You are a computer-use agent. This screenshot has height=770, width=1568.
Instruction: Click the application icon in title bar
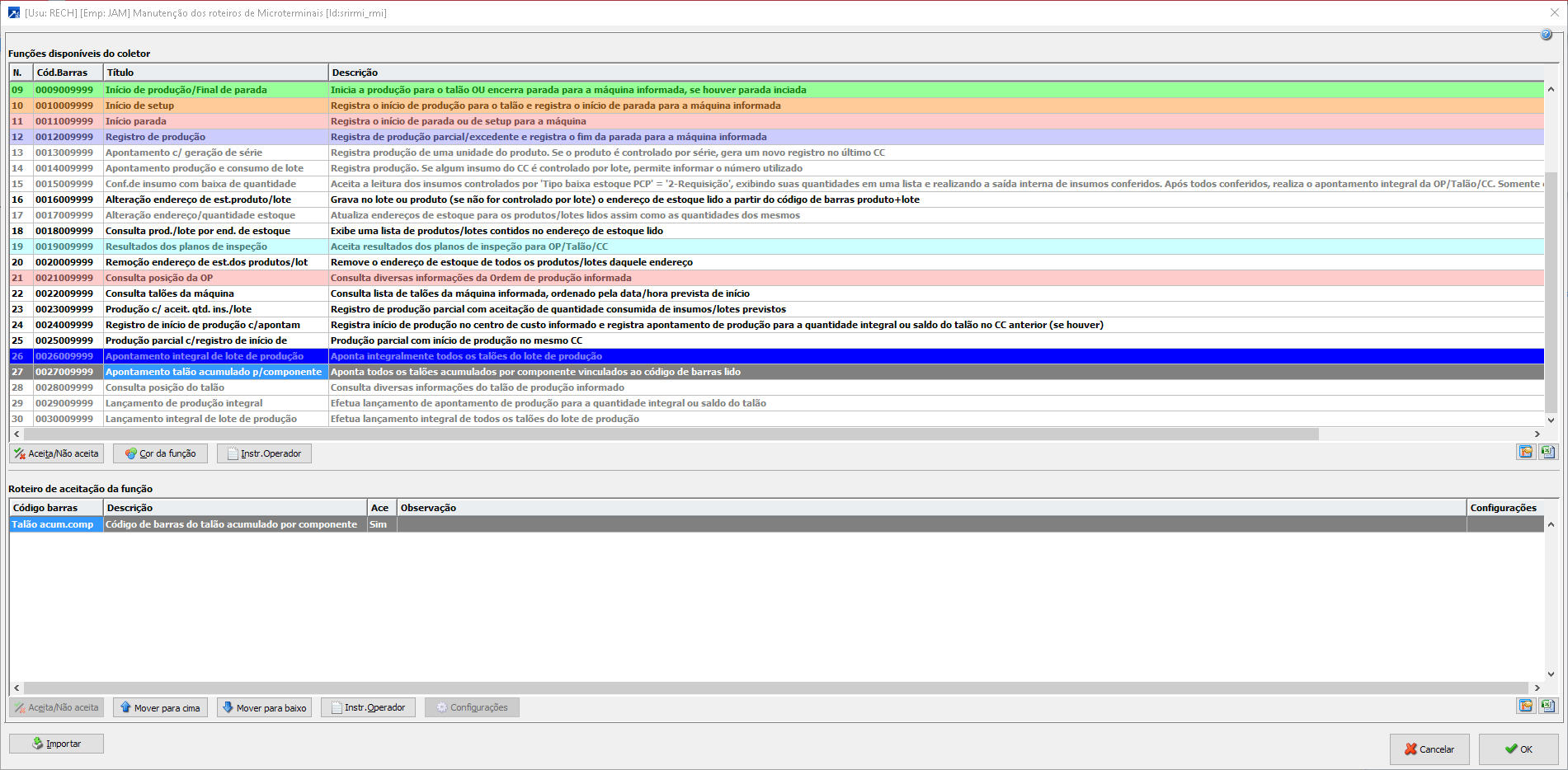(x=13, y=12)
